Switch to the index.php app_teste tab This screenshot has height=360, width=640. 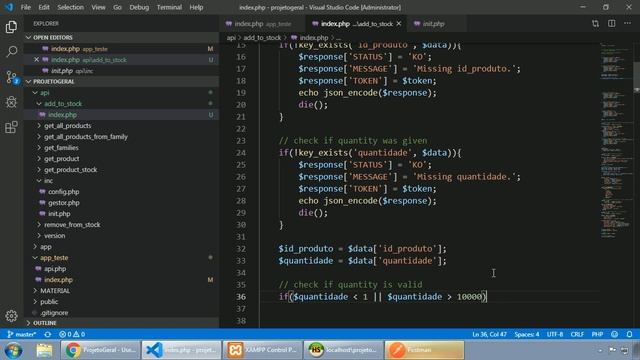click(262, 24)
